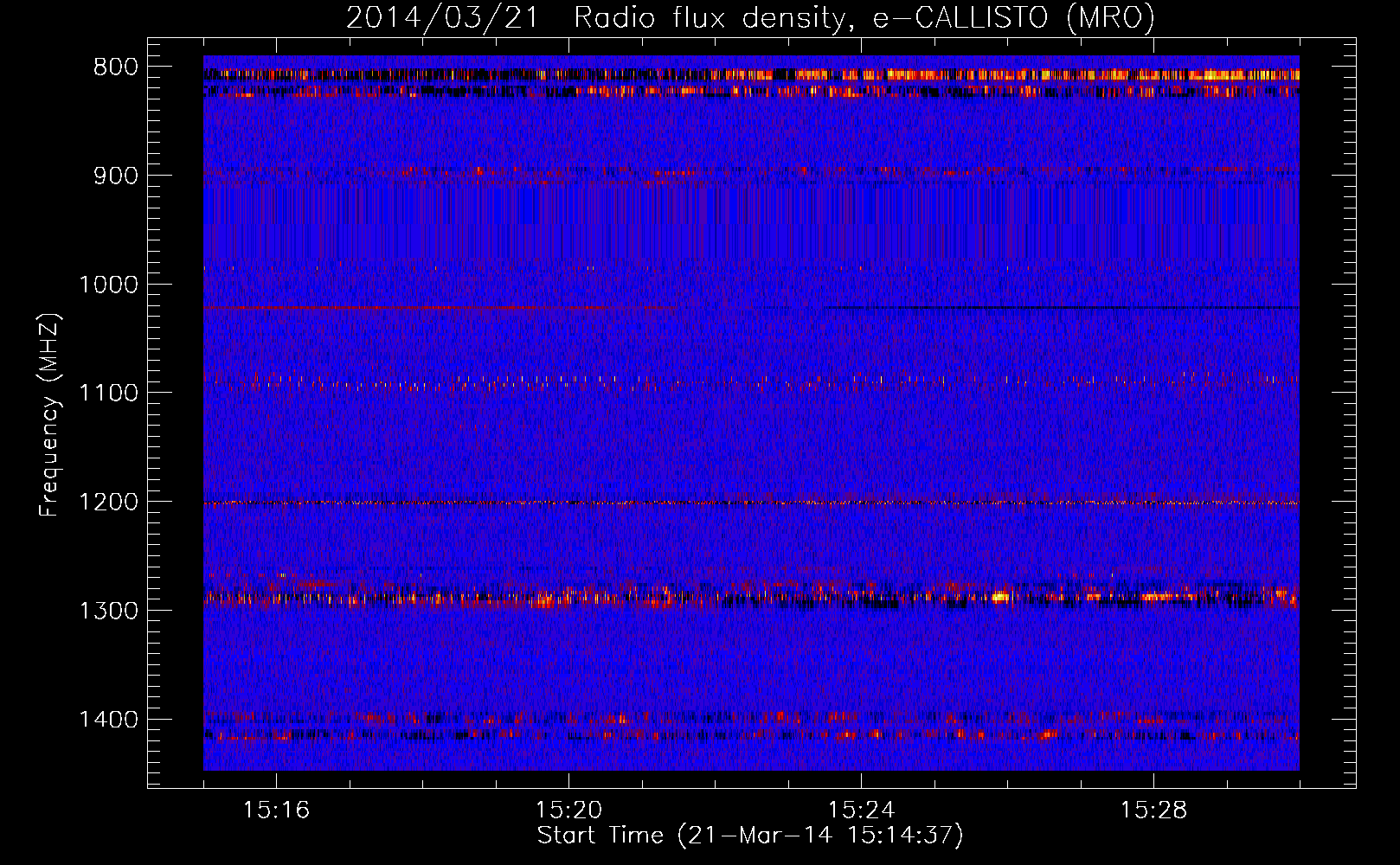
Task: Click the 15:24 time tick label
Action: (861, 811)
